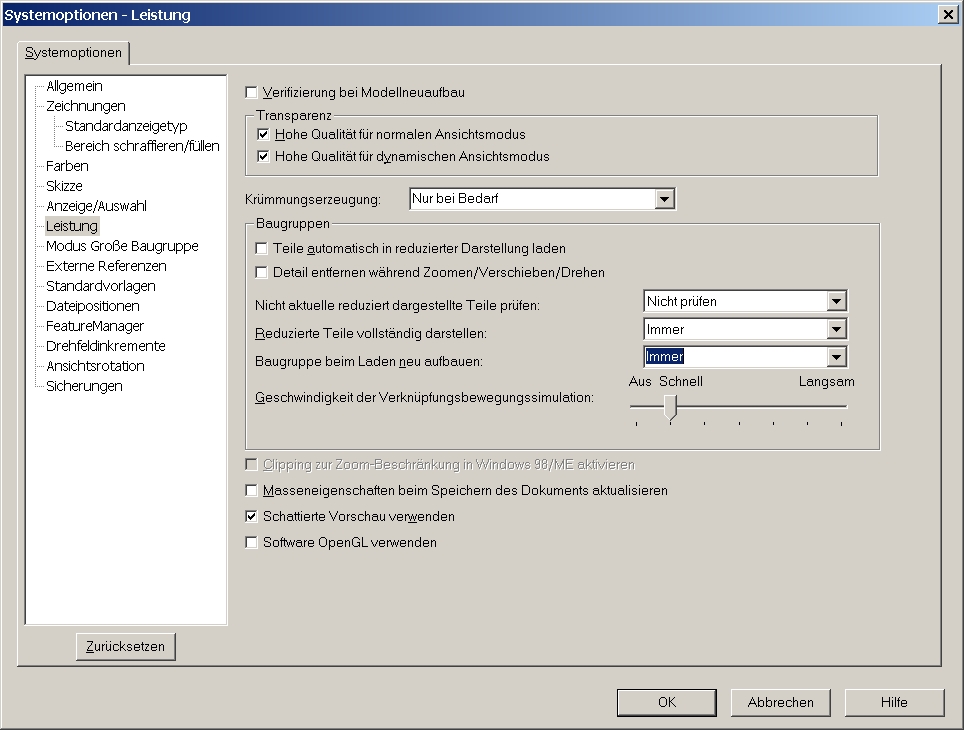Enable Software OpenGL verwenden
Viewport: 964px width, 730px height.
[251, 542]
